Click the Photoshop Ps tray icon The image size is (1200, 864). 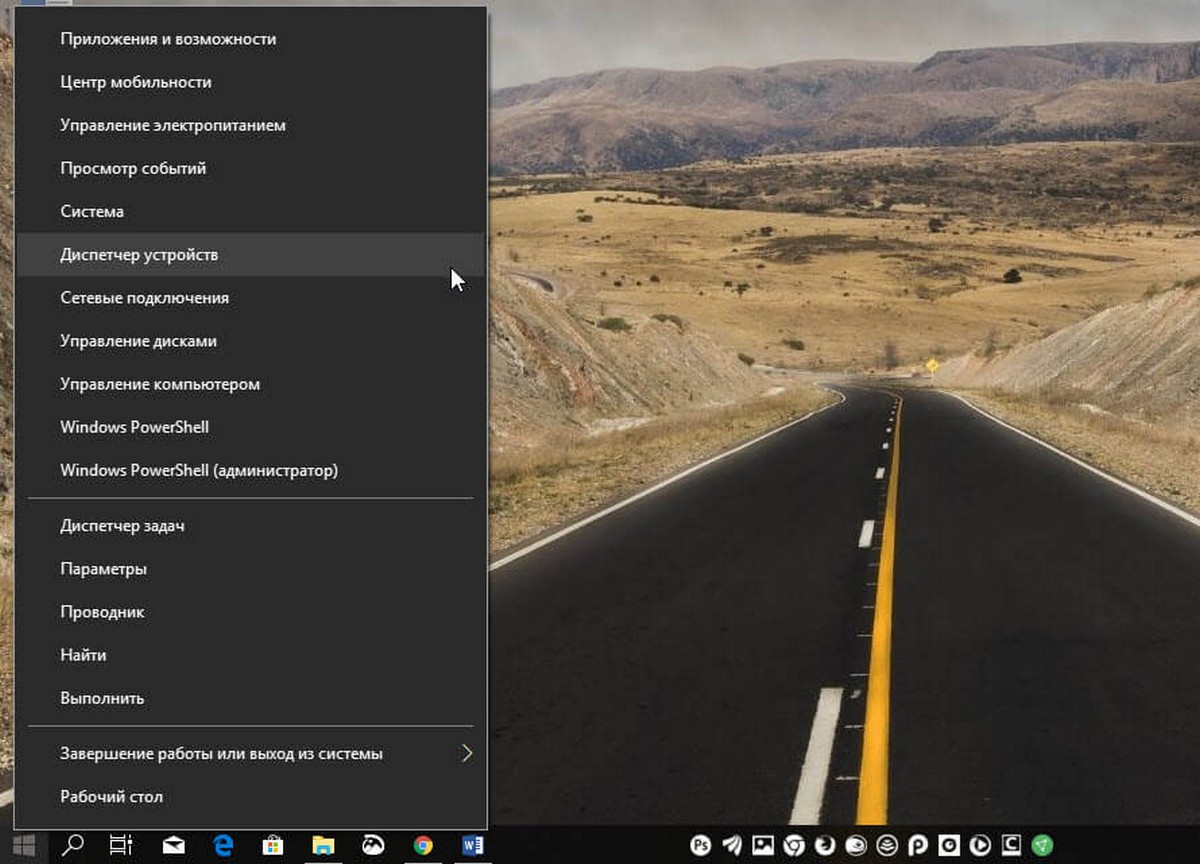click(703, 845)
